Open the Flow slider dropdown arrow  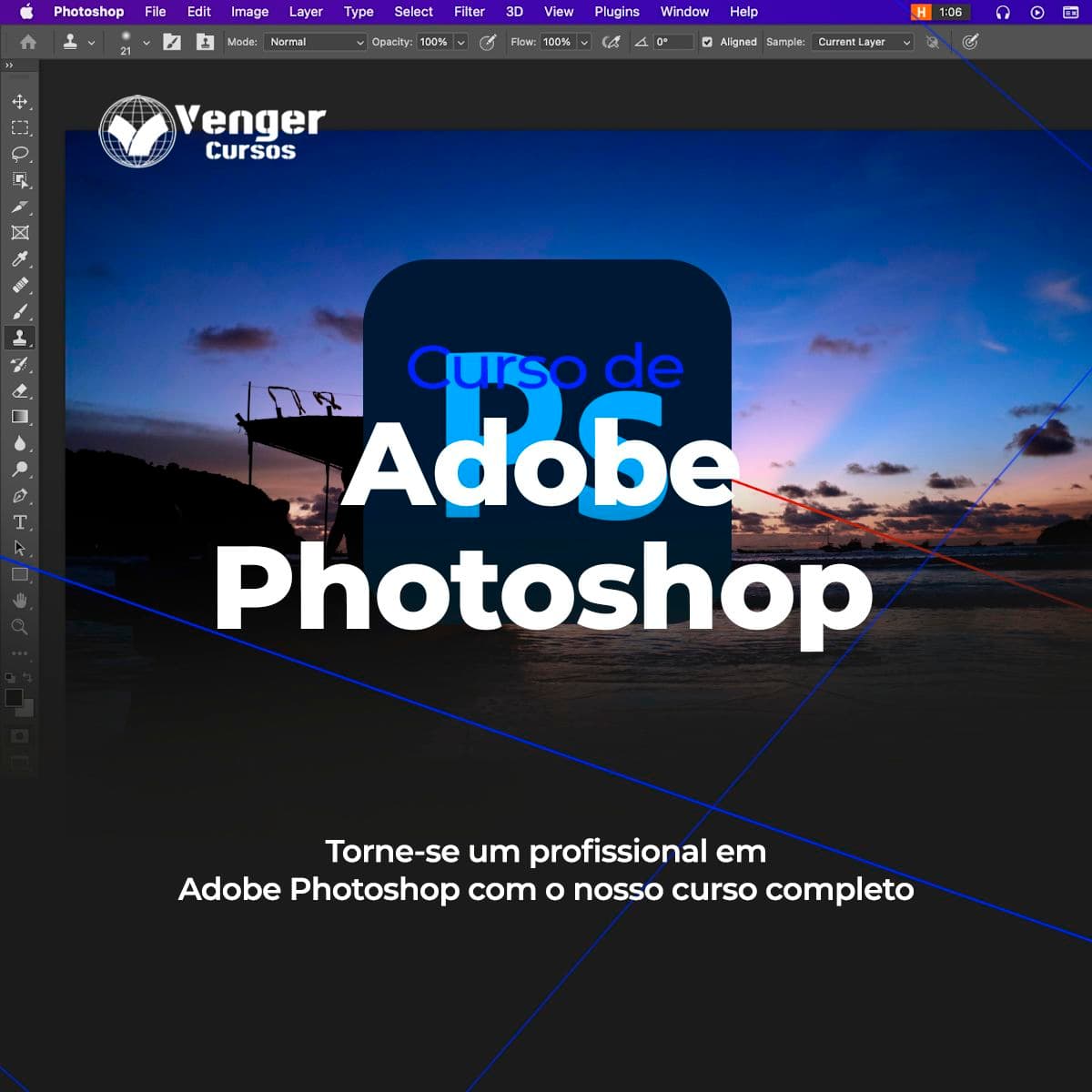584,42
